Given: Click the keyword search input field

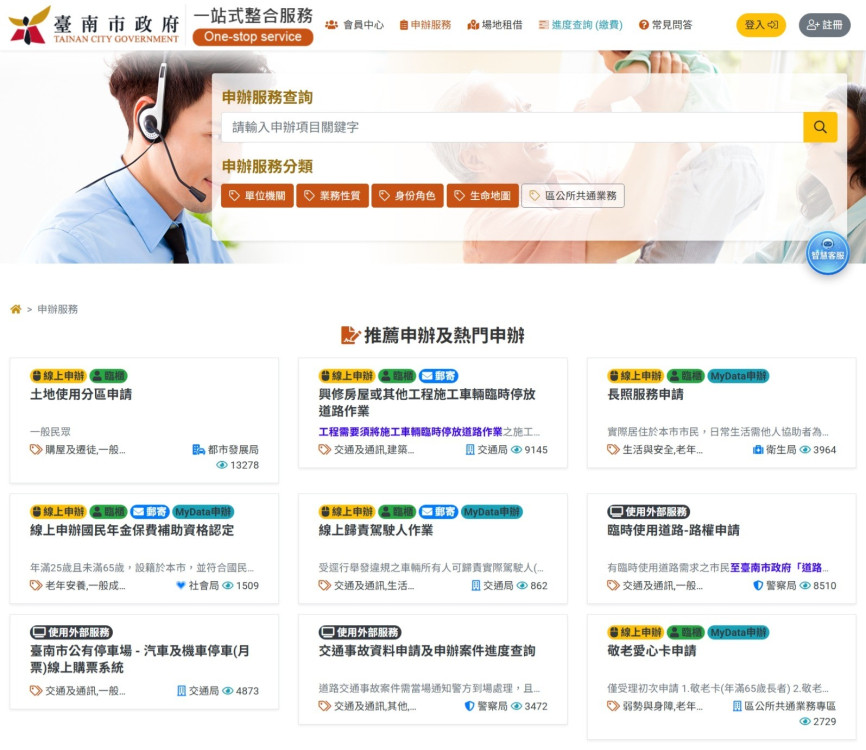Looking at the screenshot, I should tap(500, 127).
